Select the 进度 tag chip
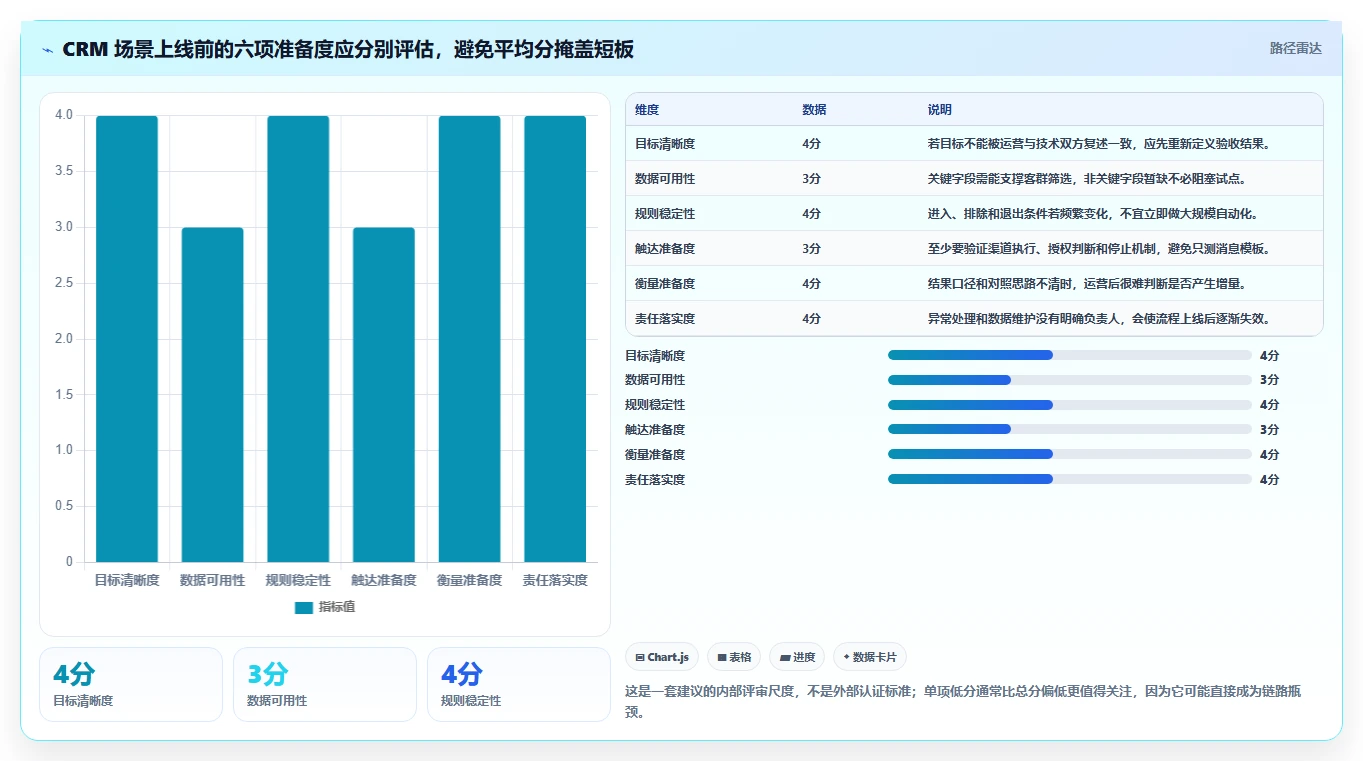This screenshot has height=761, width=1363. 797,657
